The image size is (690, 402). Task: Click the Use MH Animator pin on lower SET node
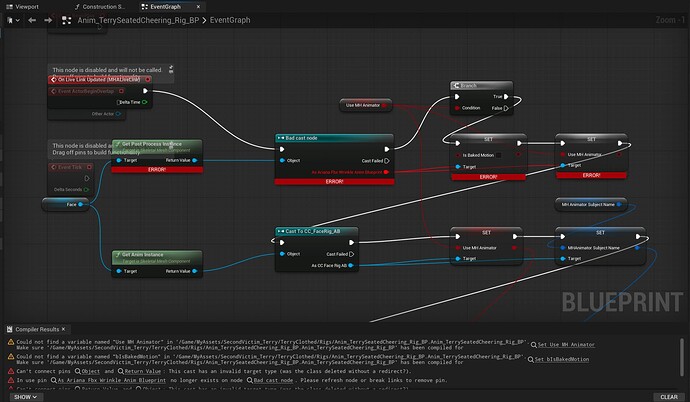458,248
